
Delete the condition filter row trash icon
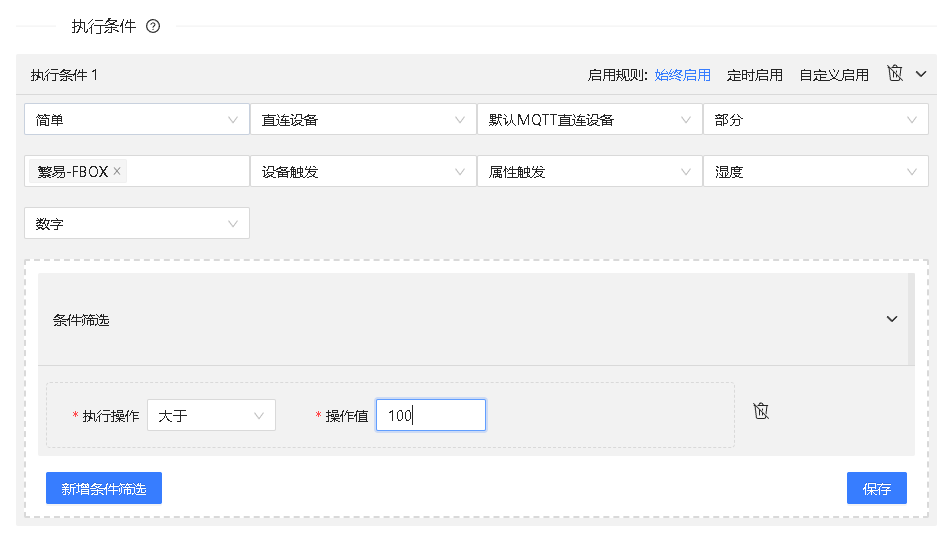[x=761, y=411]
